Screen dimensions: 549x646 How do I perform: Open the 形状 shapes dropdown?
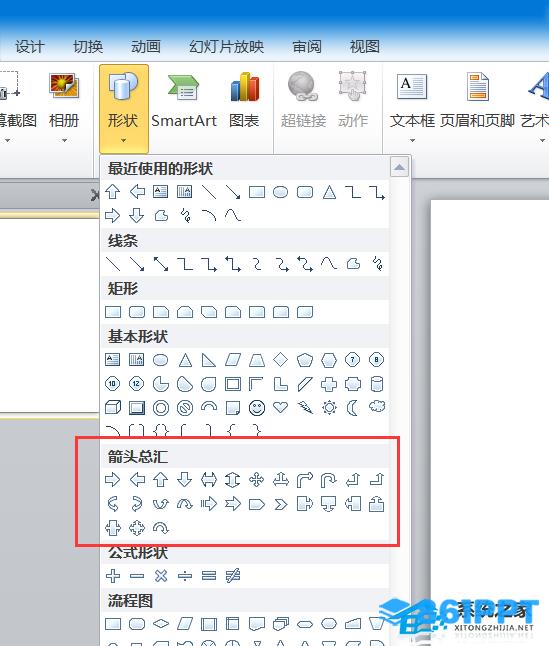pos(124,109)
